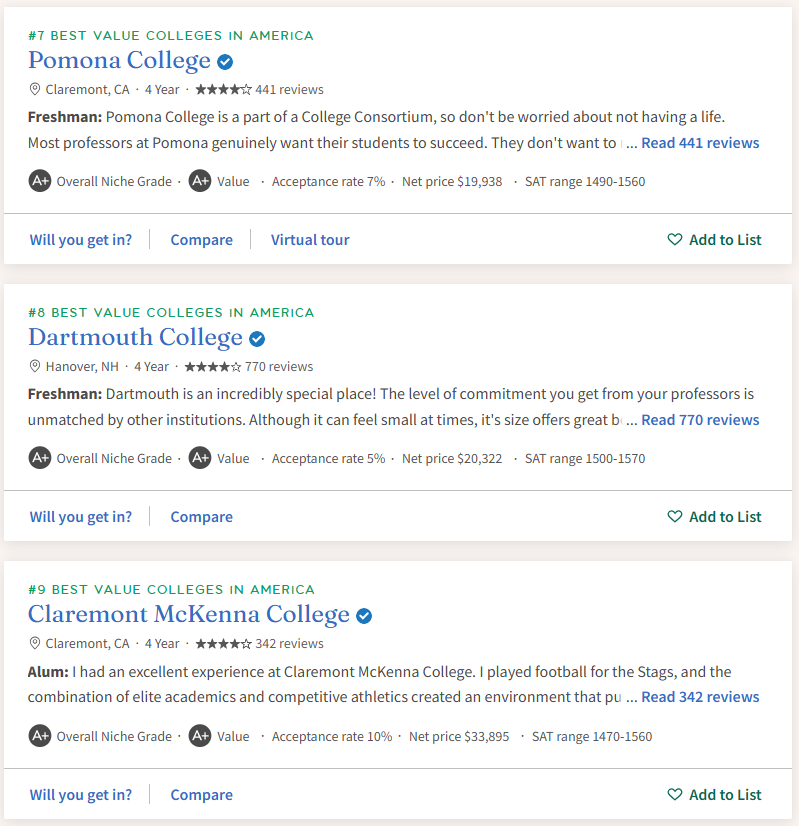Click the verified badge beside Dartmouth College
Viewport: 799px width, 826px height.
(257, 338)
